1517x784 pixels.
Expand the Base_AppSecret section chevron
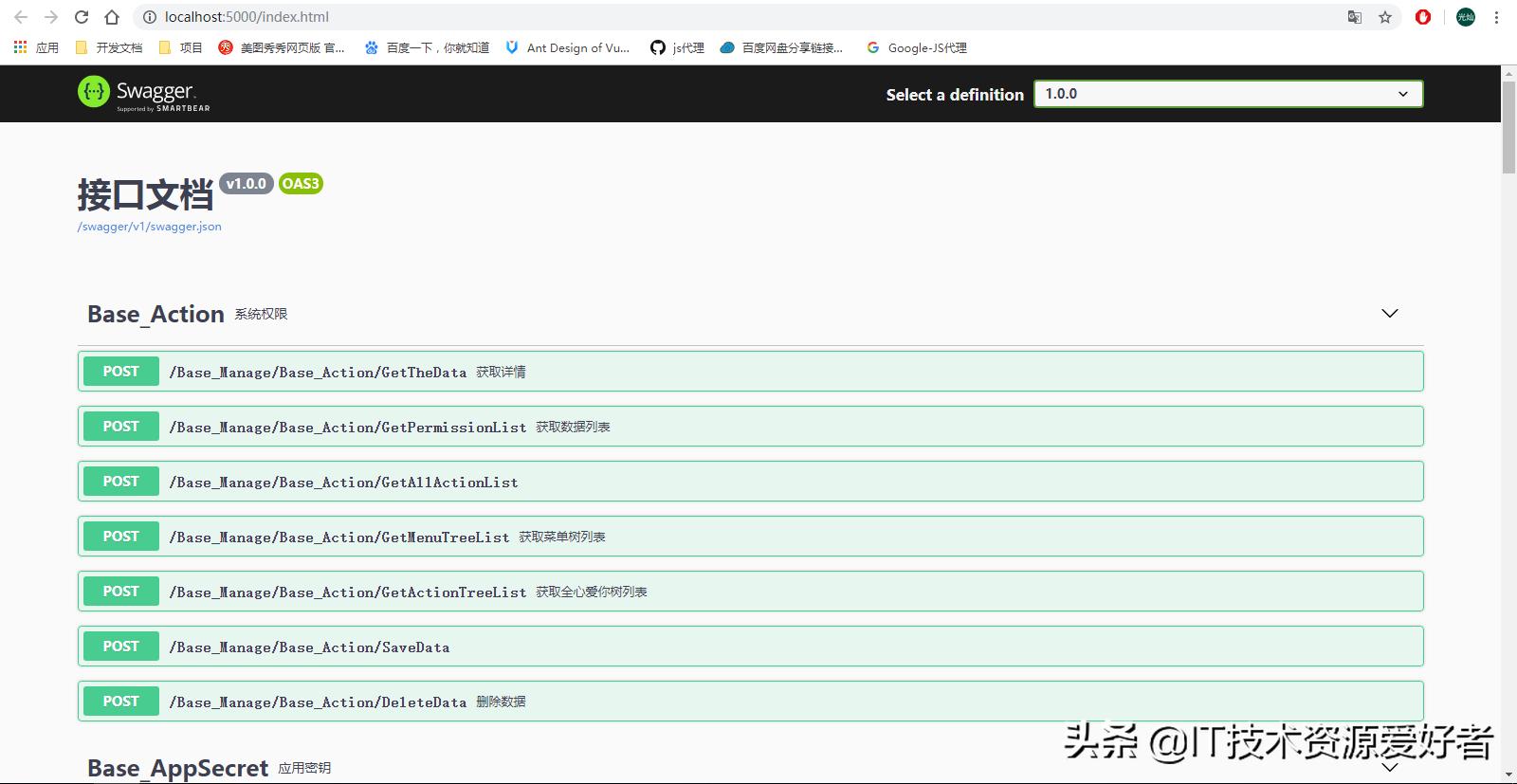coord(1390,766)
